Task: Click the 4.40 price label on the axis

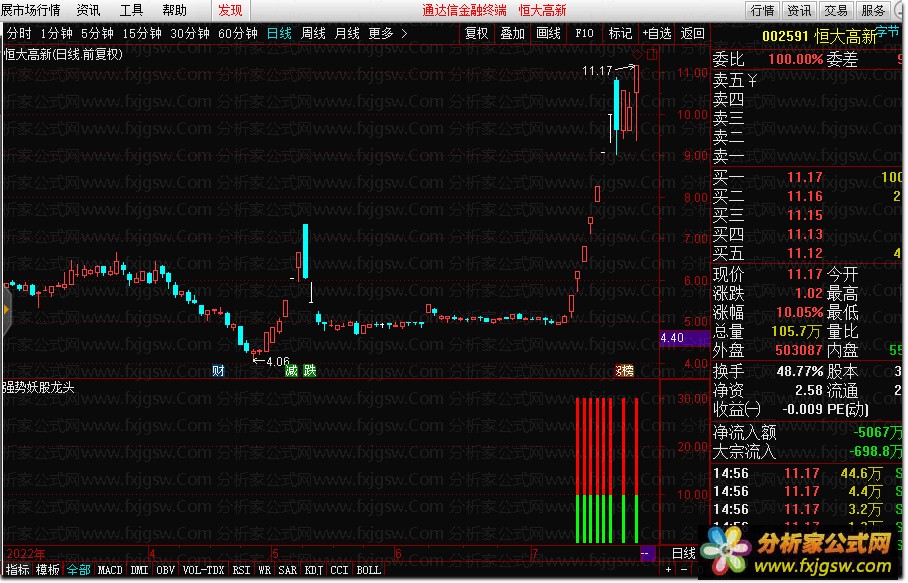Action: (684, 338)
